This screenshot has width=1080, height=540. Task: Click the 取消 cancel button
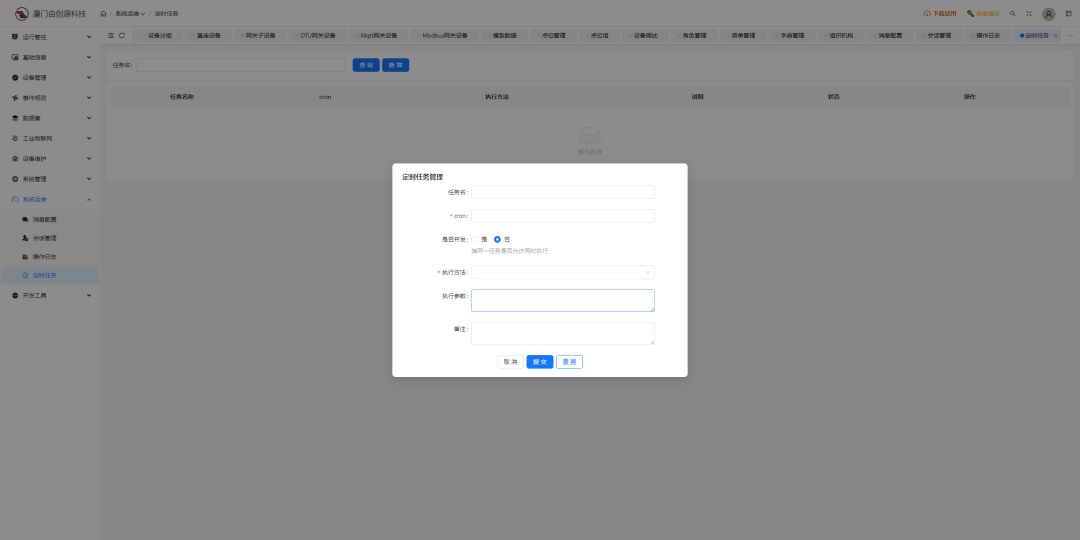pos(510,362)
